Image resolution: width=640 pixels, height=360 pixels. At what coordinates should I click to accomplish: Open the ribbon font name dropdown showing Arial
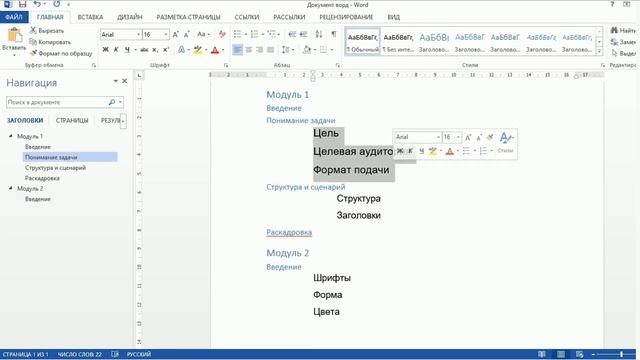pos(138,35)
